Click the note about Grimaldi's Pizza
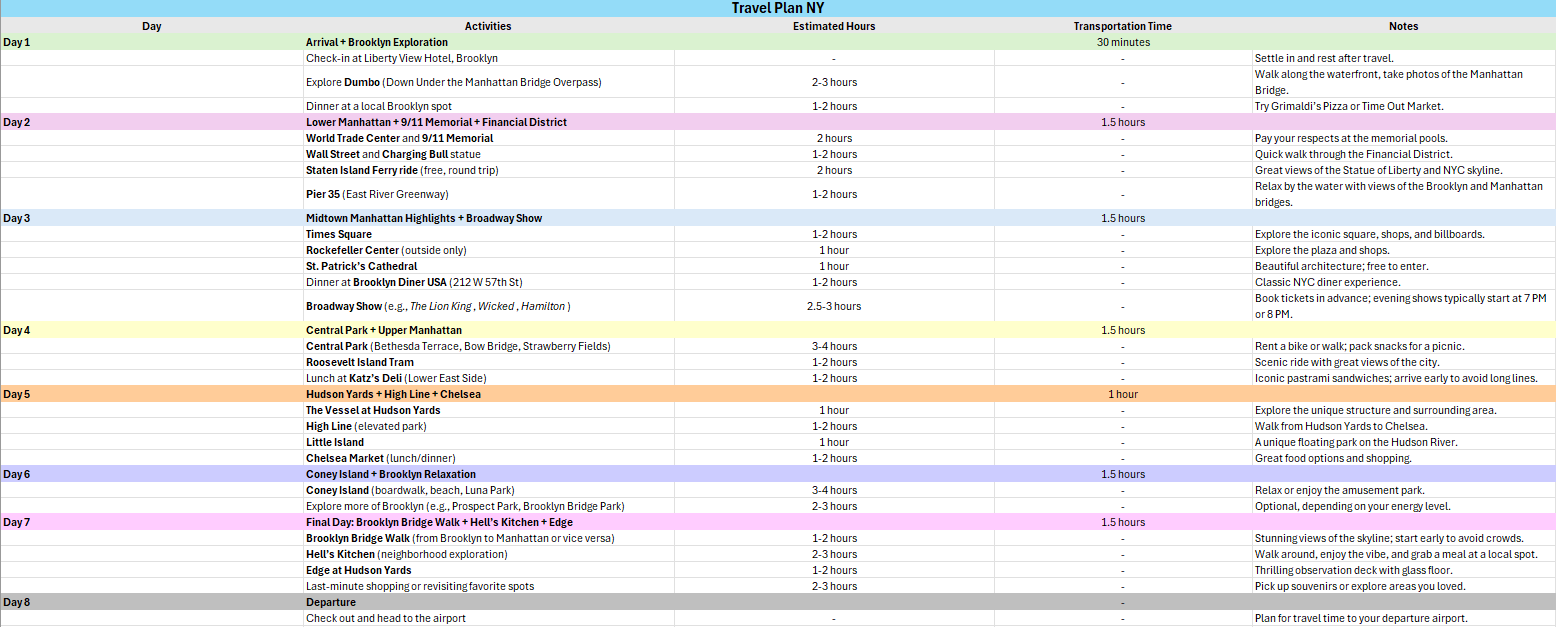The image size is (1556, 627). (x=1349, y=106)
